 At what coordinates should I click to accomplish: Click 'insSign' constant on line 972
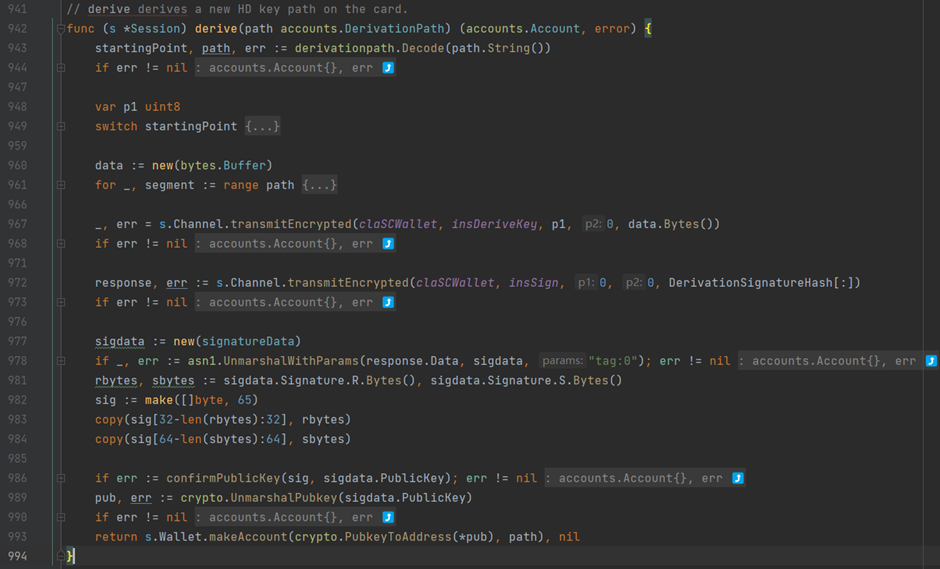(534, 283)
